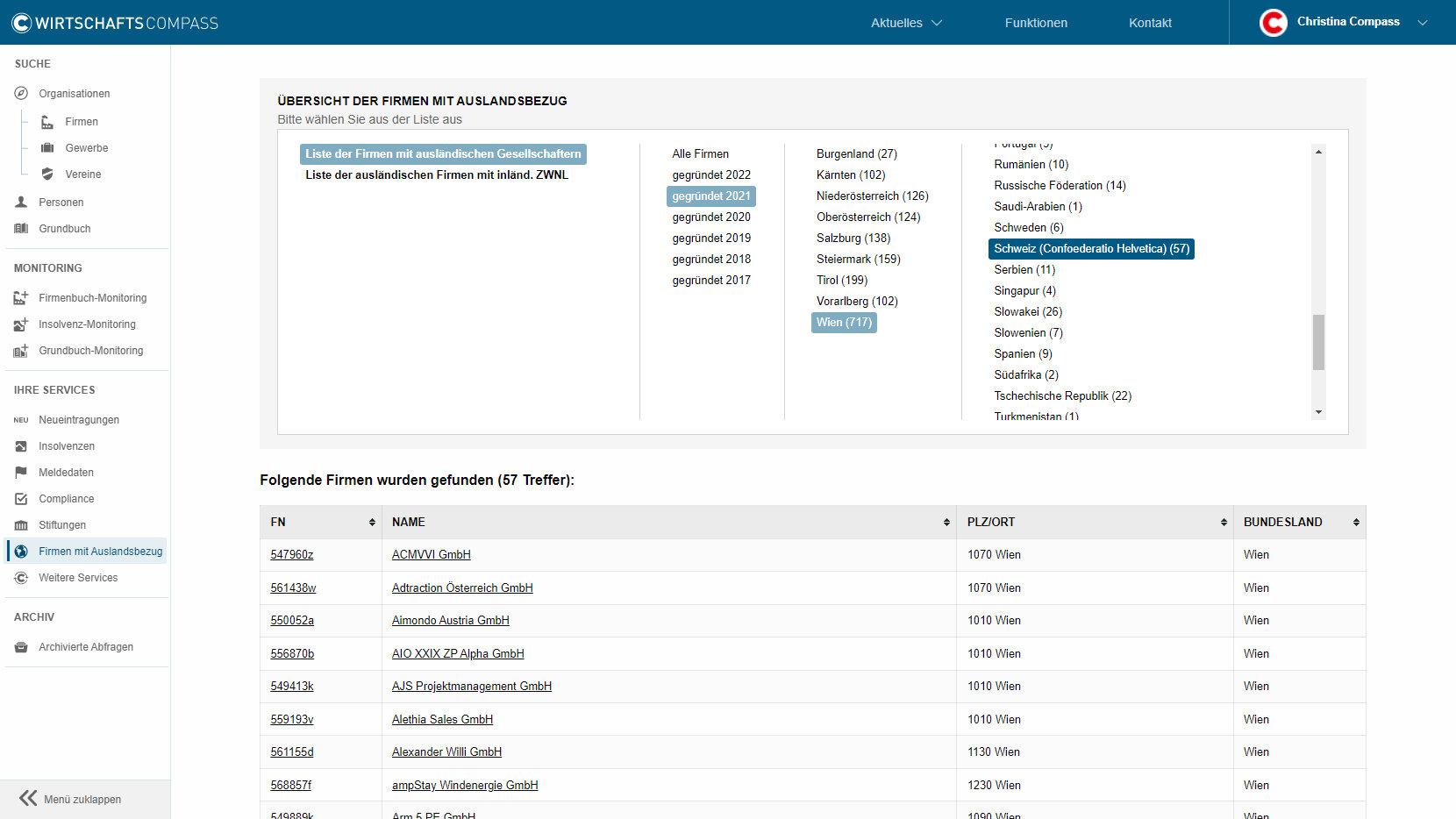Screen dimensions: 1456x819
Task: Click the country list scroll-up arrow
Action: [1318, 152]
